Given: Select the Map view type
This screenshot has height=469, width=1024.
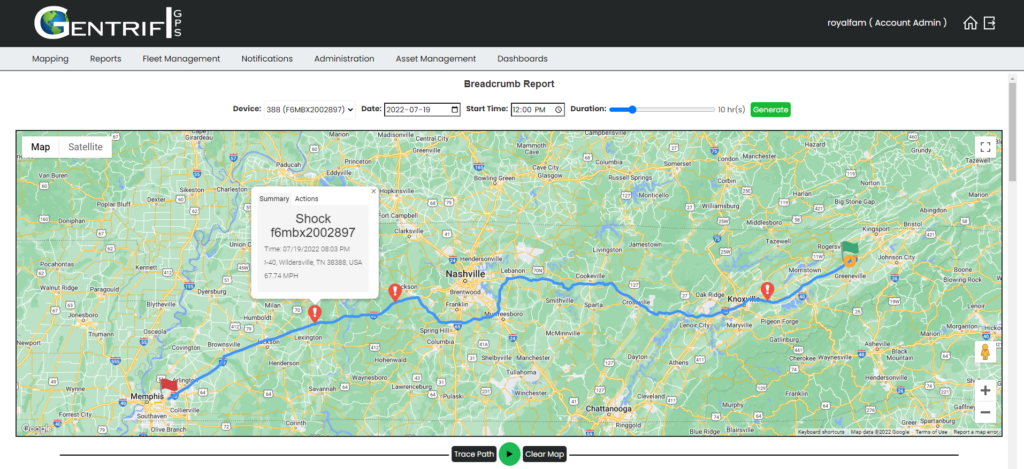Looking at the screenshot, I should 40,147.
